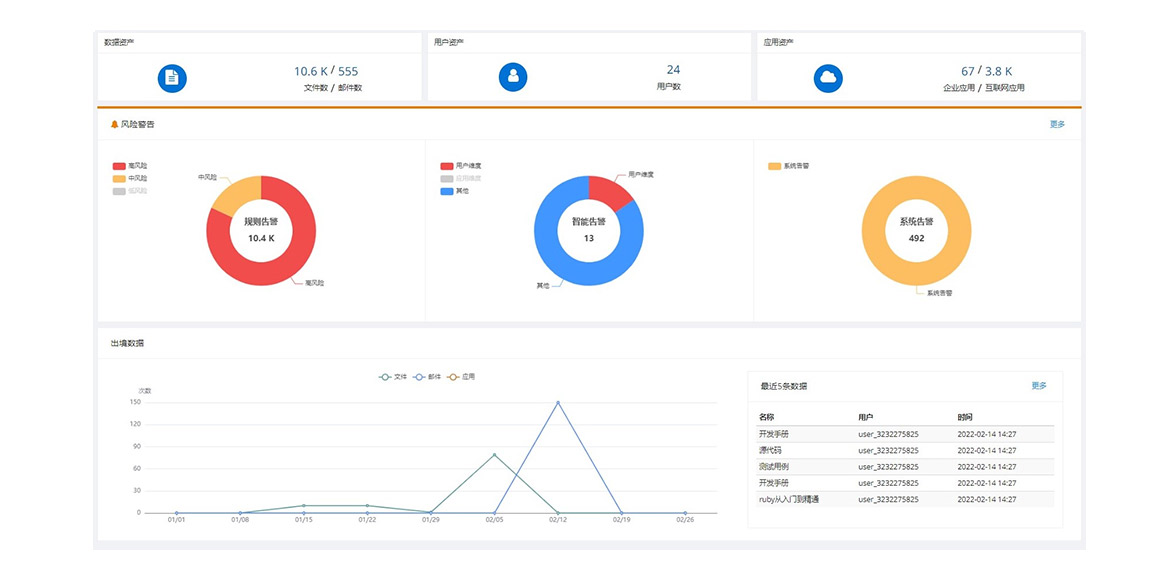Select the ruby从入门到精通 table row
The width and height of the screenshot is (1174, 586).
click(x=905, y=499)
